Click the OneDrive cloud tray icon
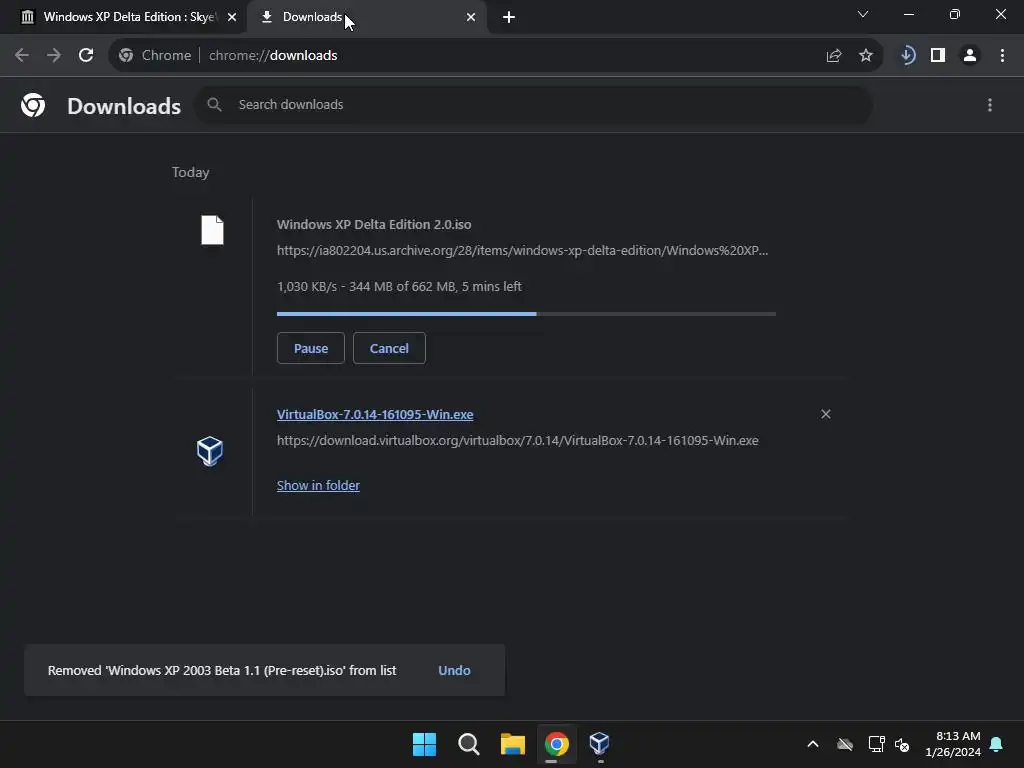1024x768 pixels. (845, 744)
